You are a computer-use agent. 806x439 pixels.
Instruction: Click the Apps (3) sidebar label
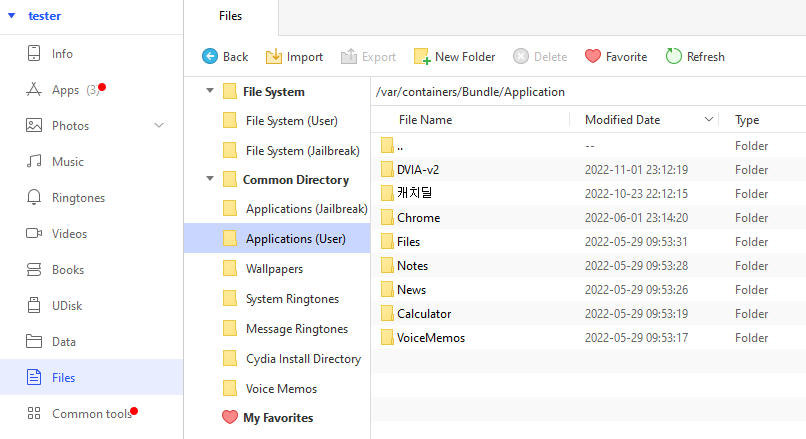click(76, 90)
